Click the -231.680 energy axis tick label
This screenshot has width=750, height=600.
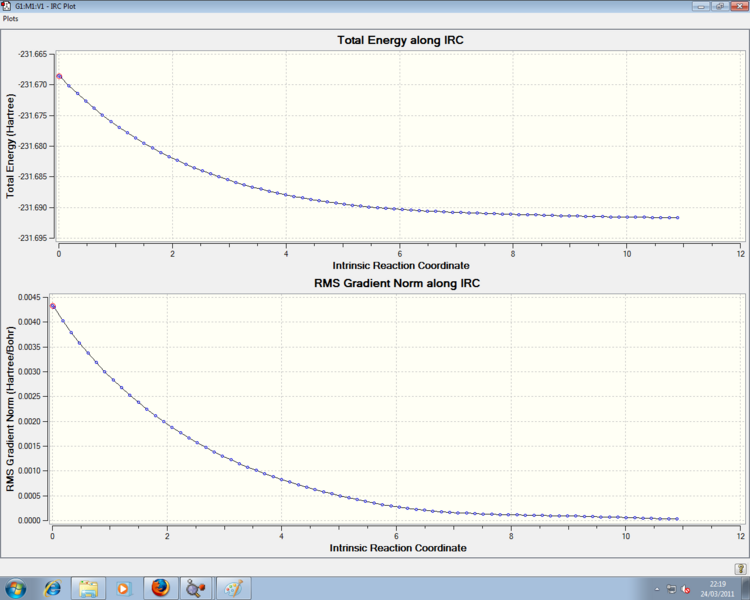click(x=33, y=146)
